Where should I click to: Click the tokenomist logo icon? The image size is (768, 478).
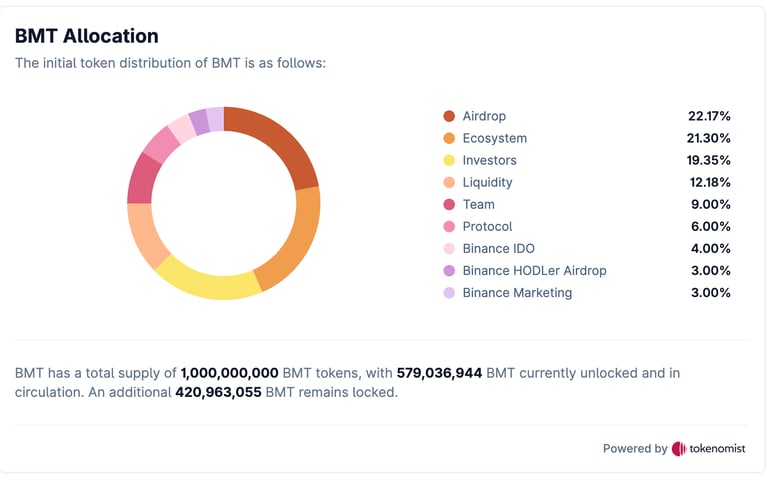(x=679, y=449)
